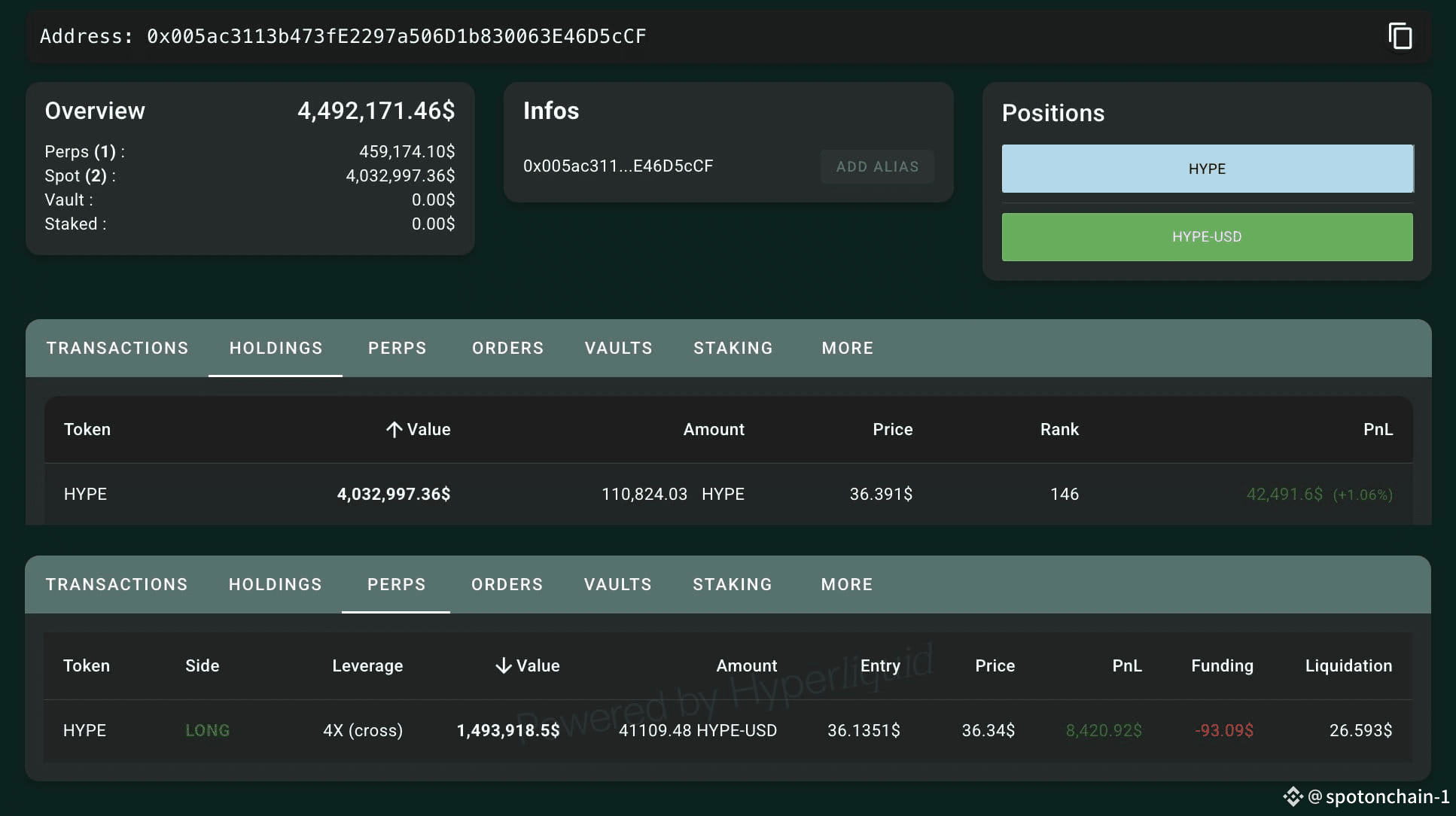Click the 4X (cross) leverage cell
Screen dimensions: 1456x816
[x=363, y=731]
